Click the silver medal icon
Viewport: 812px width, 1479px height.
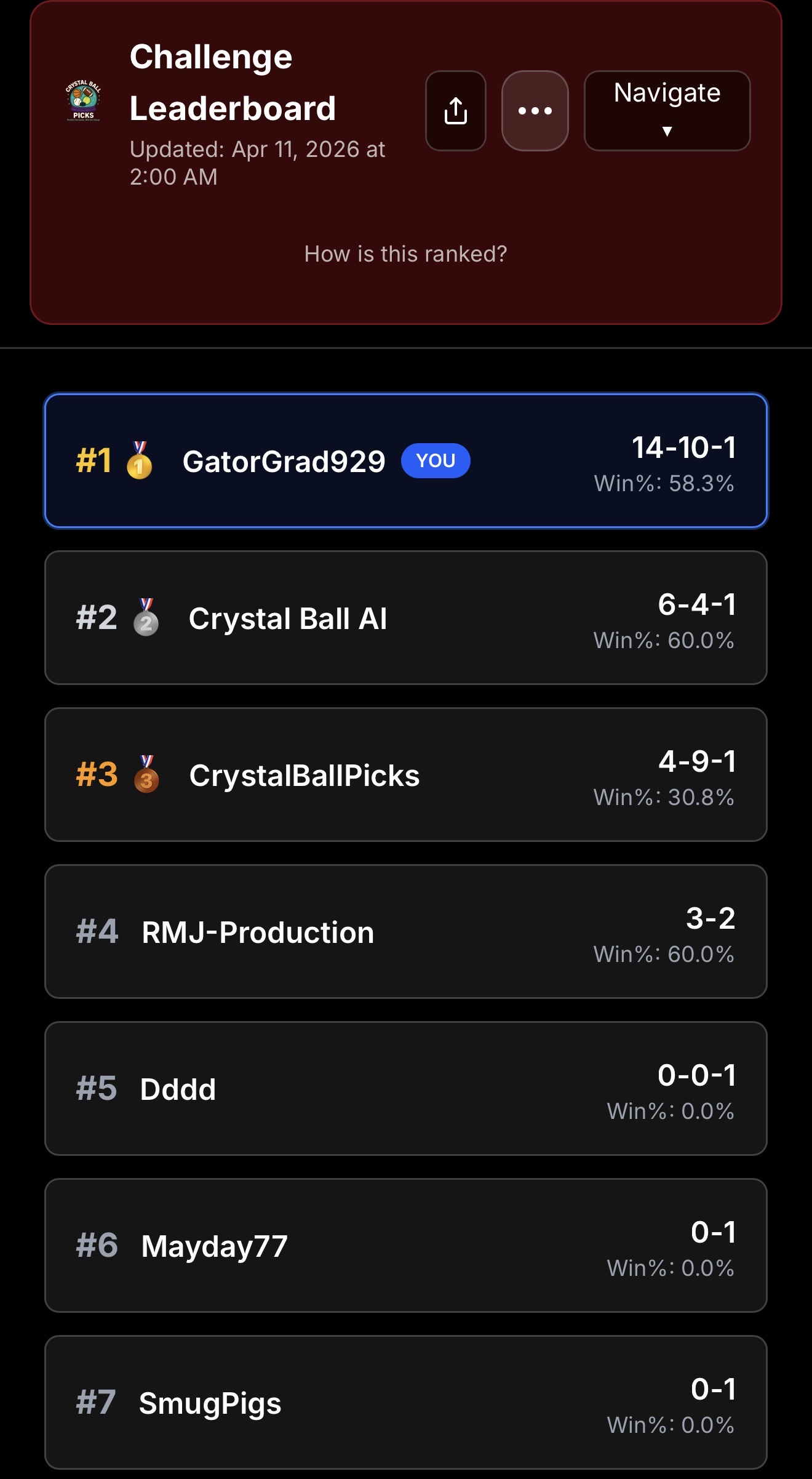(146, 617)
